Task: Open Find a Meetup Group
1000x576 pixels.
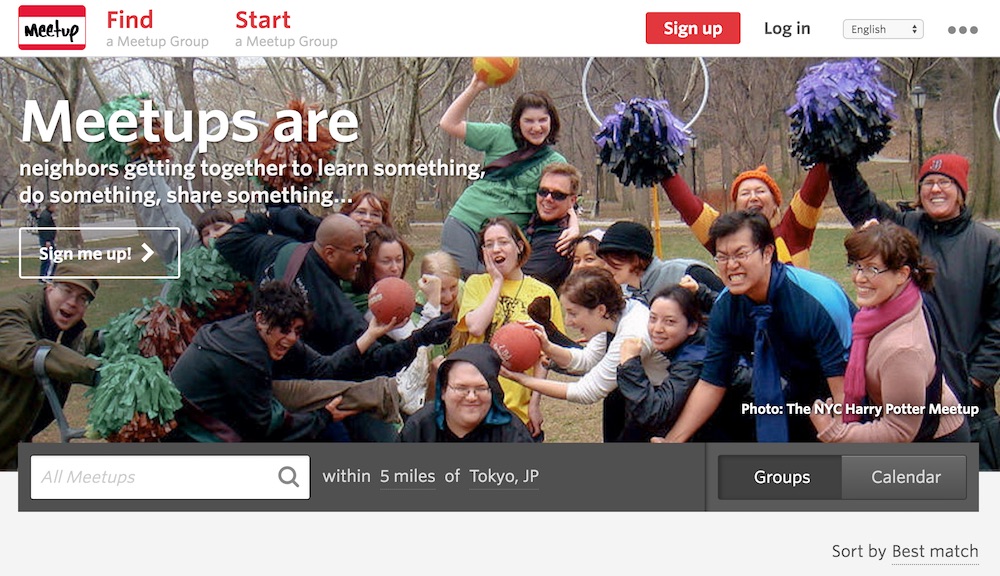Action: point(157,29)
